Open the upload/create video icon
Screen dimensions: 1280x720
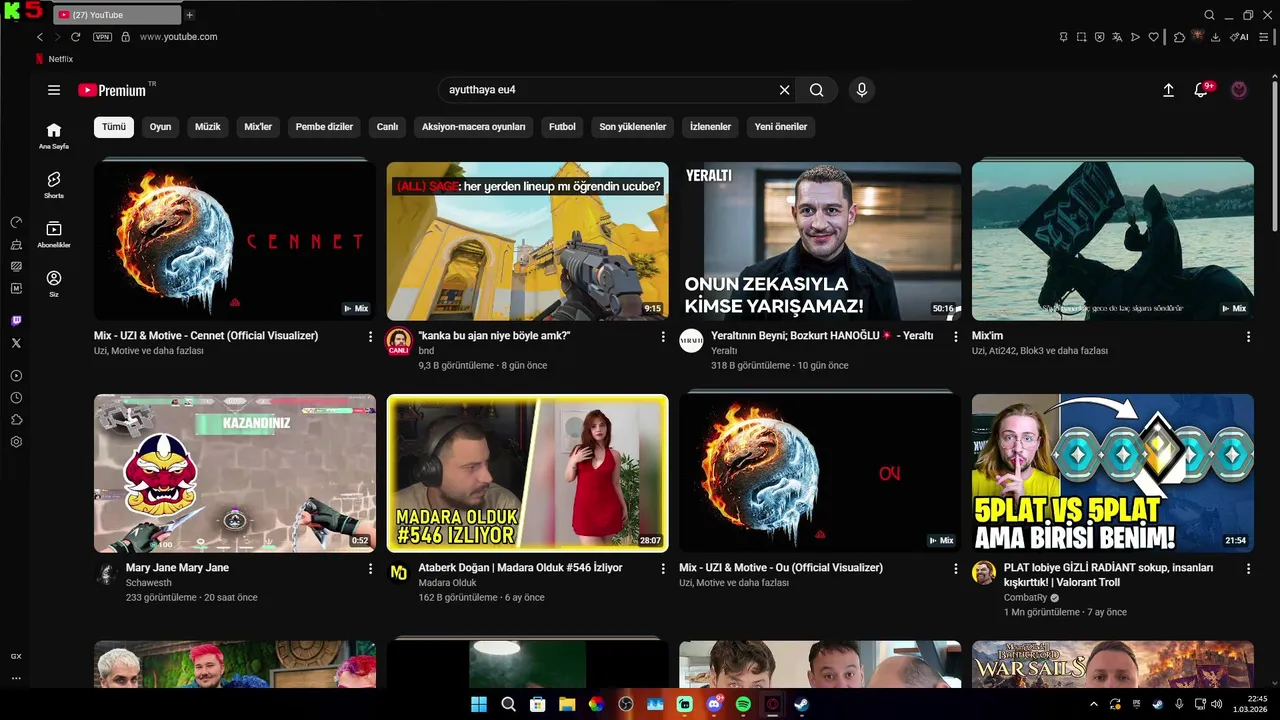coord(1168,90)
